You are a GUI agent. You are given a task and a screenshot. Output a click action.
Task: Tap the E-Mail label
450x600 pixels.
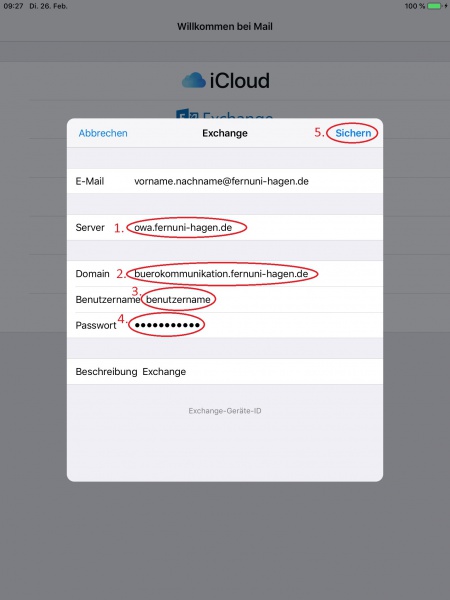[90, 181]
